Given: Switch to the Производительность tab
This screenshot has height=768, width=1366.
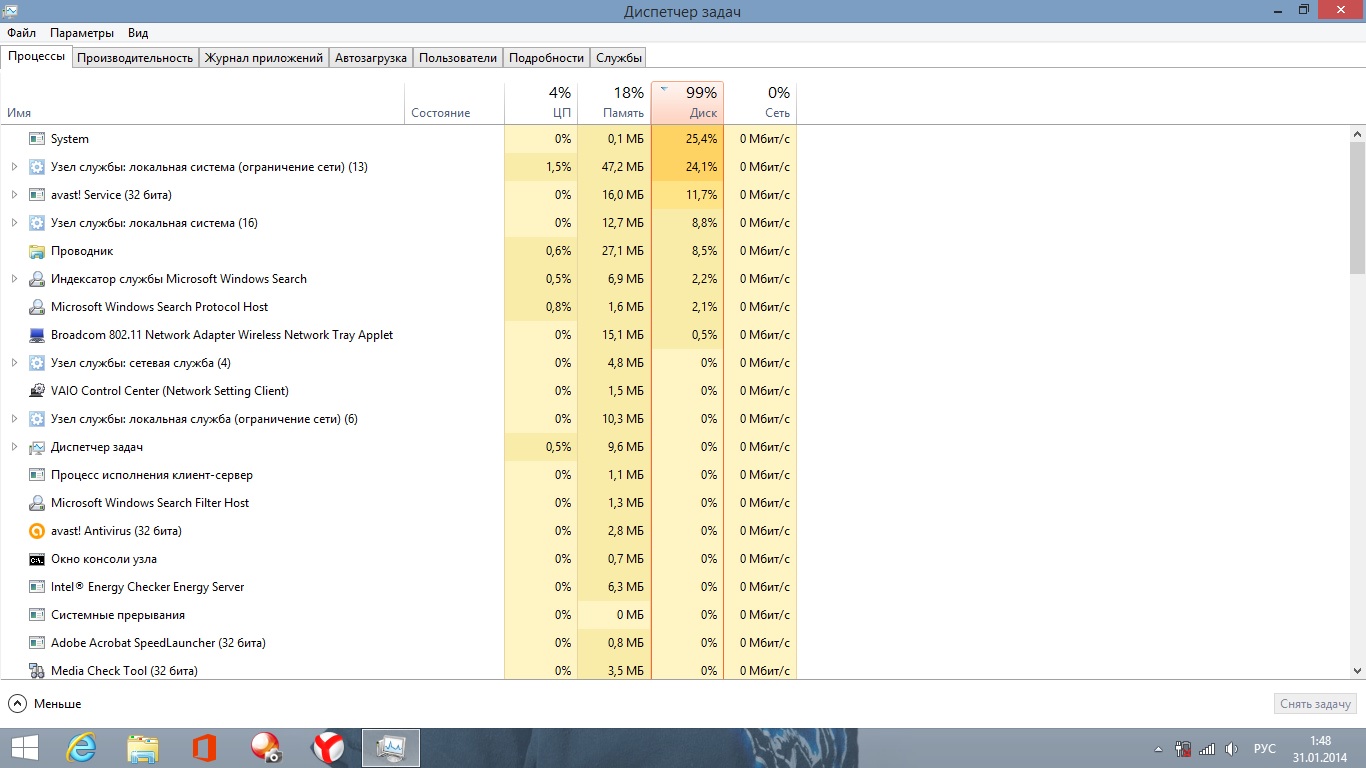Looking at the screenshot, I should pyautogui.click(x=135, y=58).
